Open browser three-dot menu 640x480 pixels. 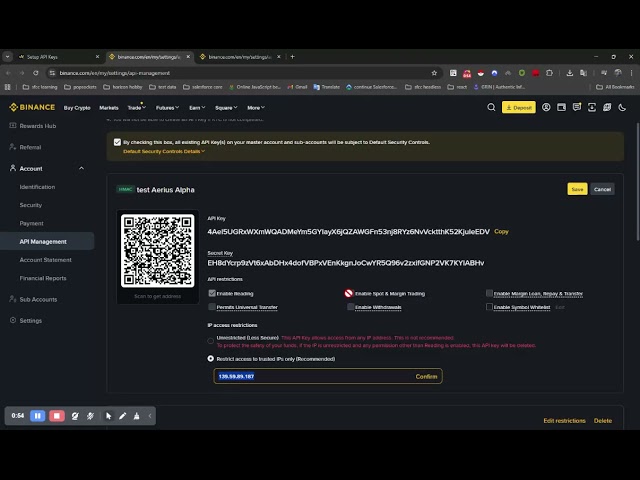(x=631, y=73)
